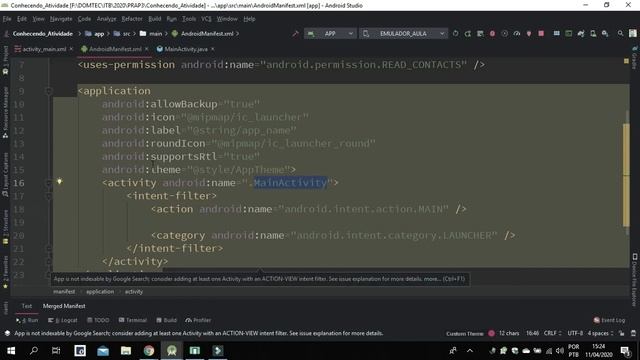Open the SDK Manager toolbar icon

(x=605, y=33)
